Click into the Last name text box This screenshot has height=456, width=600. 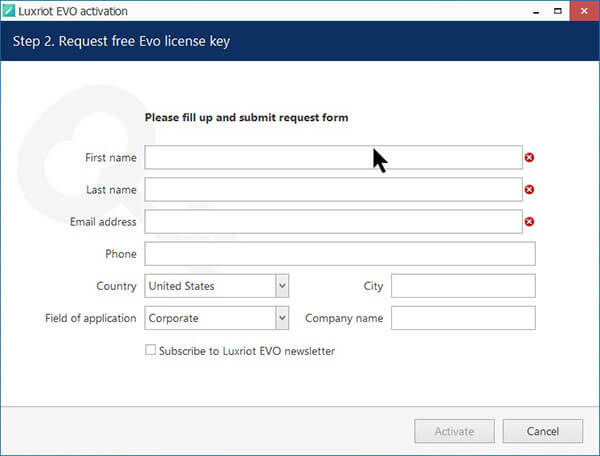[x=333, y=189]
